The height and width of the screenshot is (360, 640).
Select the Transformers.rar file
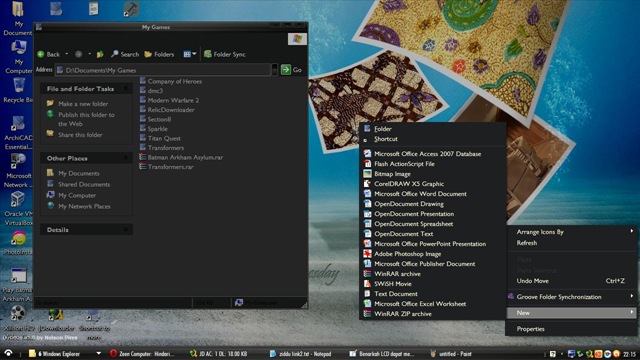[x=166, y=167]
